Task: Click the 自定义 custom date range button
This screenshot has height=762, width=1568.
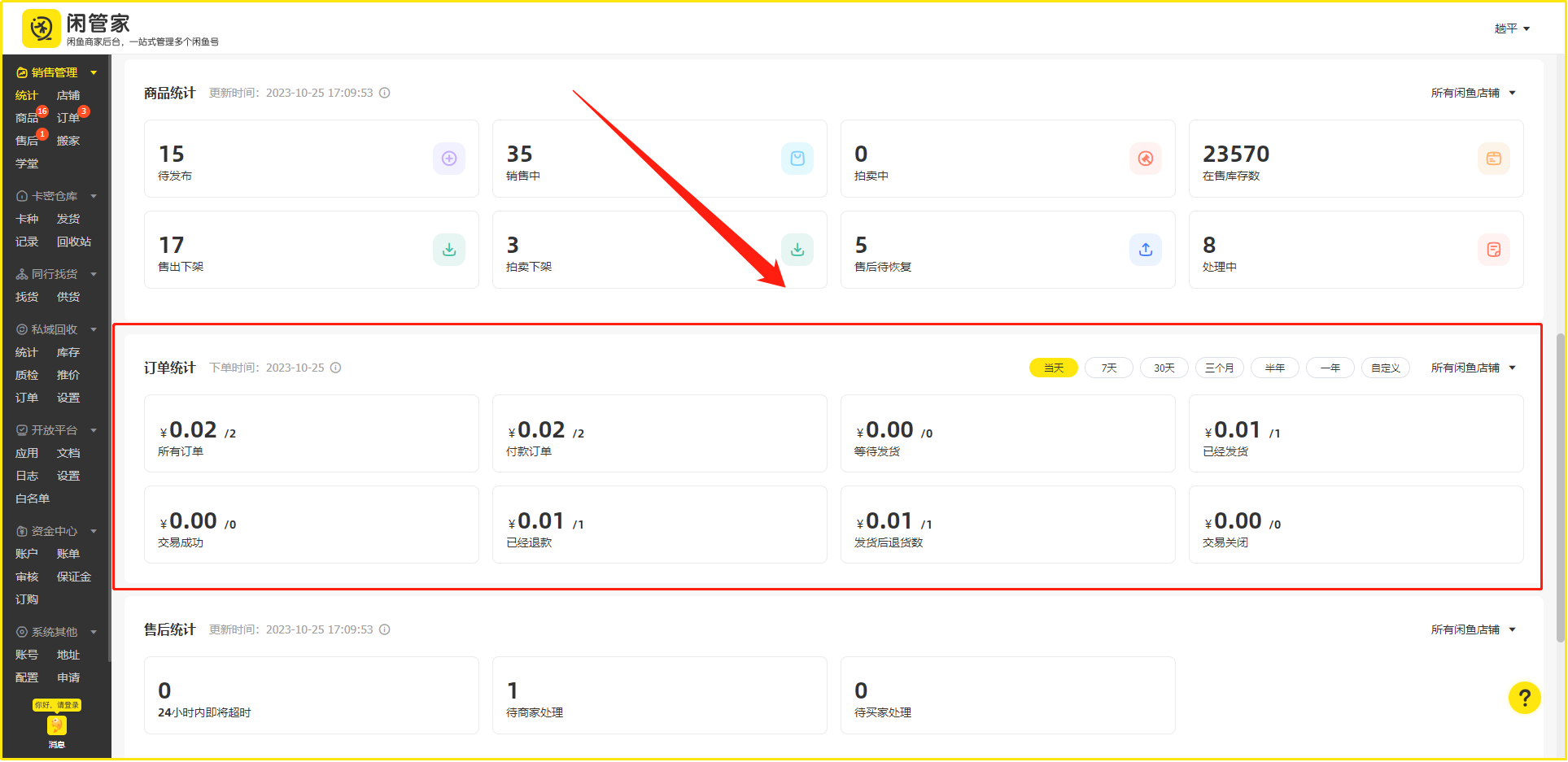Action: tap(1385, 368)
